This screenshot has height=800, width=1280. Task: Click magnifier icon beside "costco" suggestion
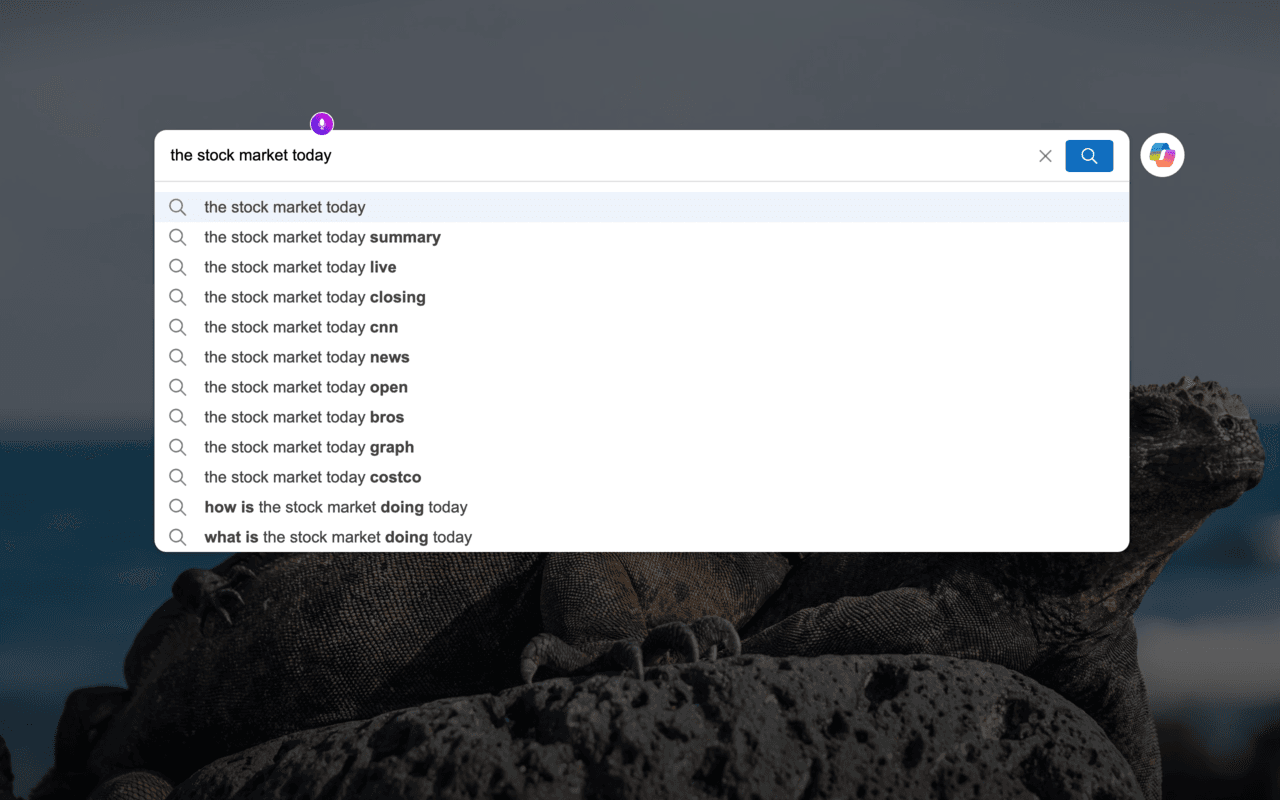tap(178, 477)
